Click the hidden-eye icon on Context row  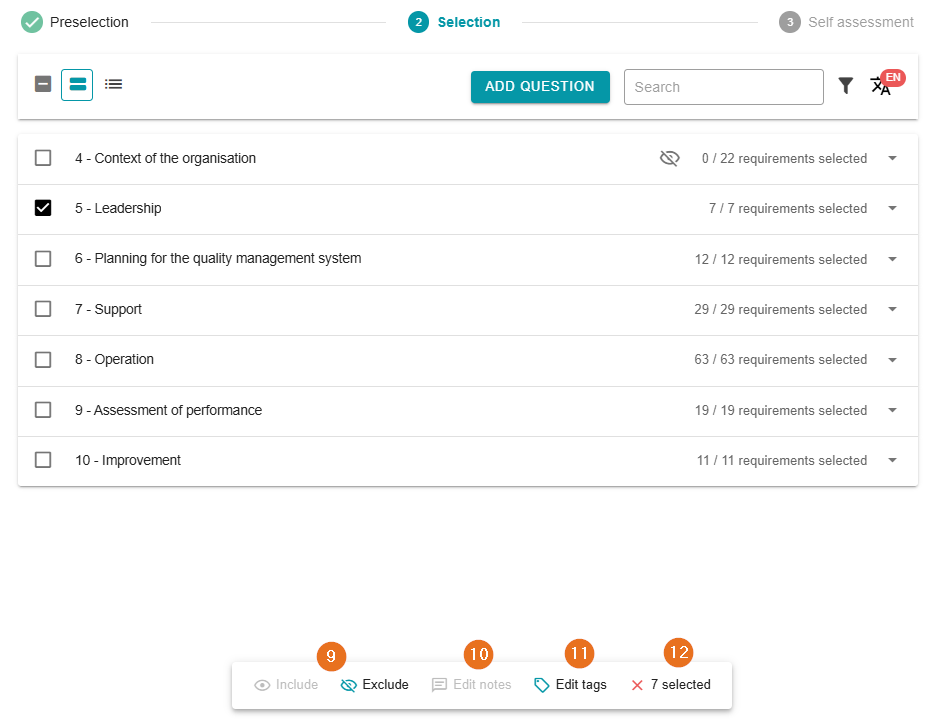coord(670,158)
